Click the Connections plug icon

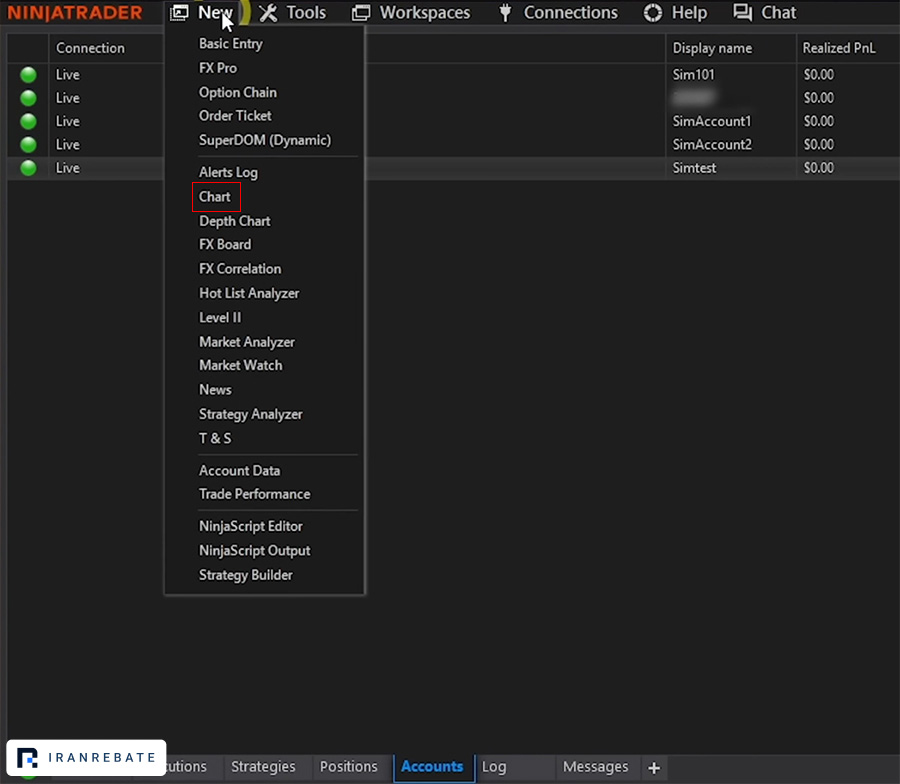tap(505, 13)
